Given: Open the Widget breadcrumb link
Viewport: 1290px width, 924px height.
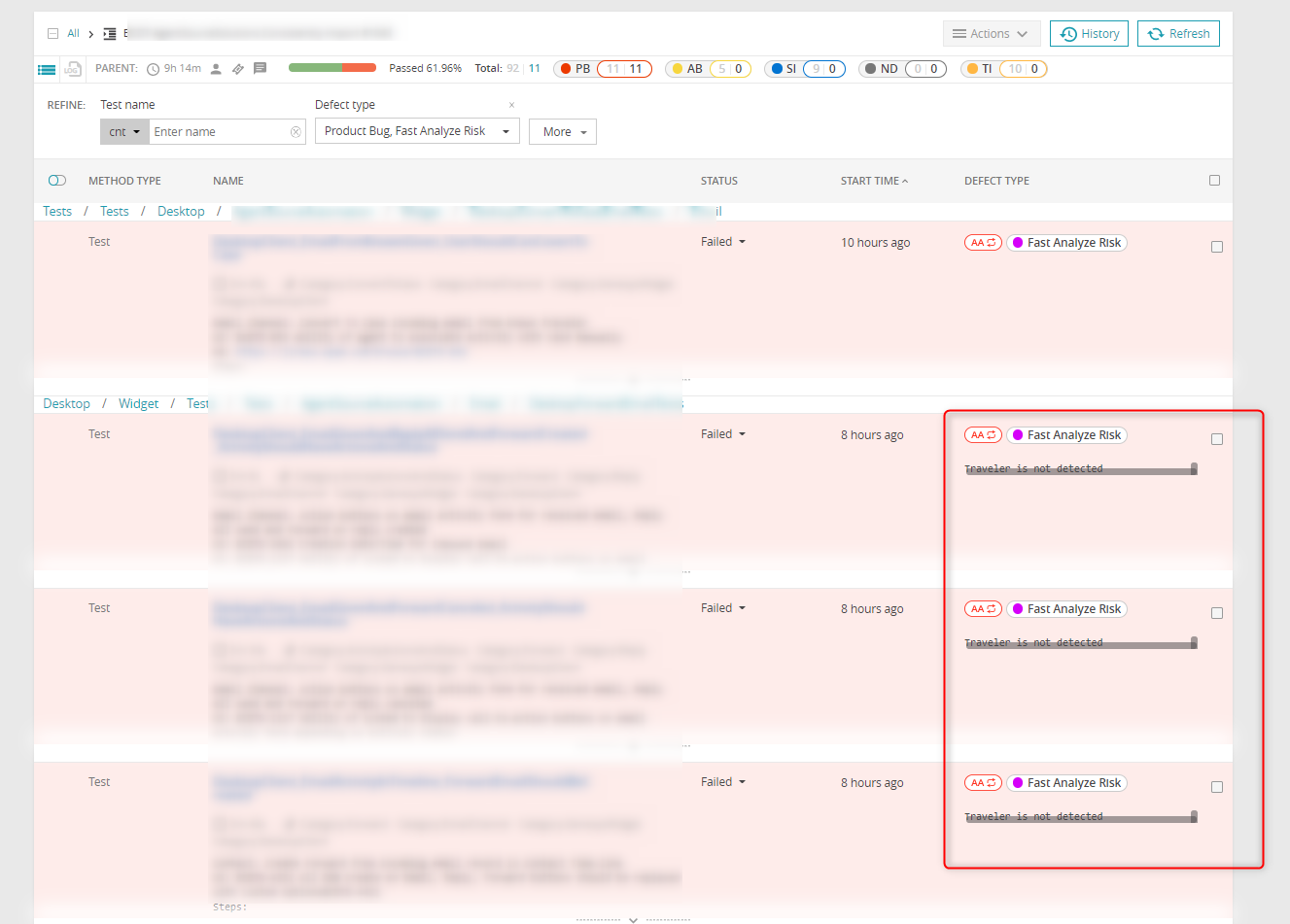Looking at the screenshot, I should click(x=139, y=404).
